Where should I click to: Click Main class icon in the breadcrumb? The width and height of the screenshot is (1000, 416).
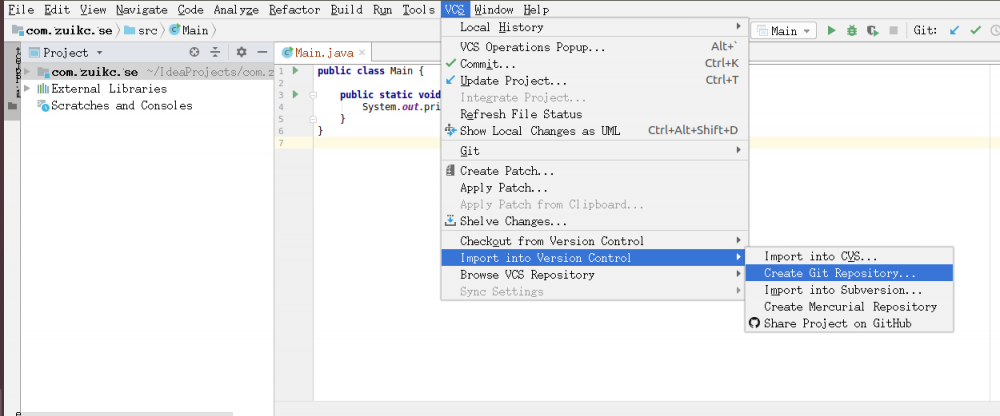pos(174,30)
